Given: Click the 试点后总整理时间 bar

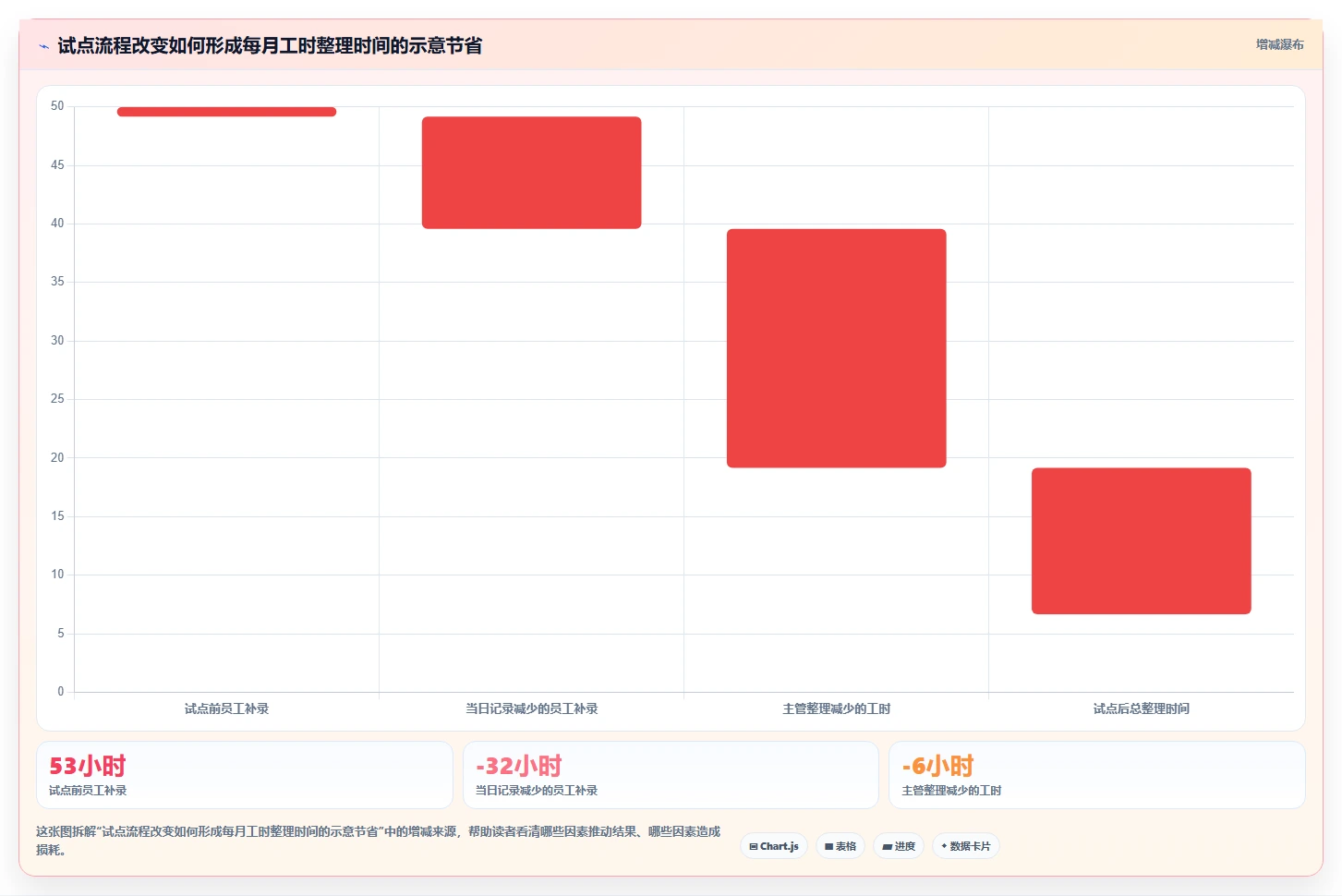Looking at the screenshot, I should point(1141,541).
